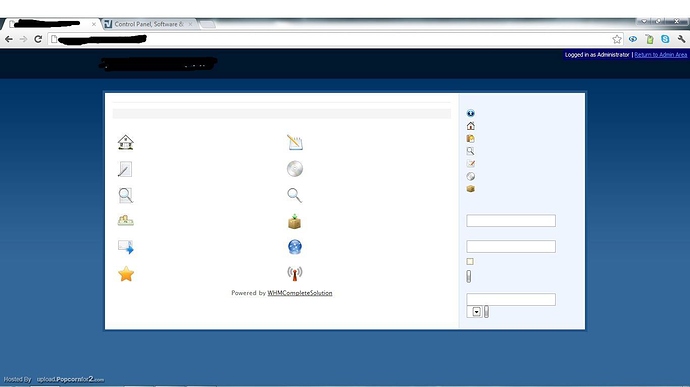Bookmark page with the star icon

pos(617,39)
